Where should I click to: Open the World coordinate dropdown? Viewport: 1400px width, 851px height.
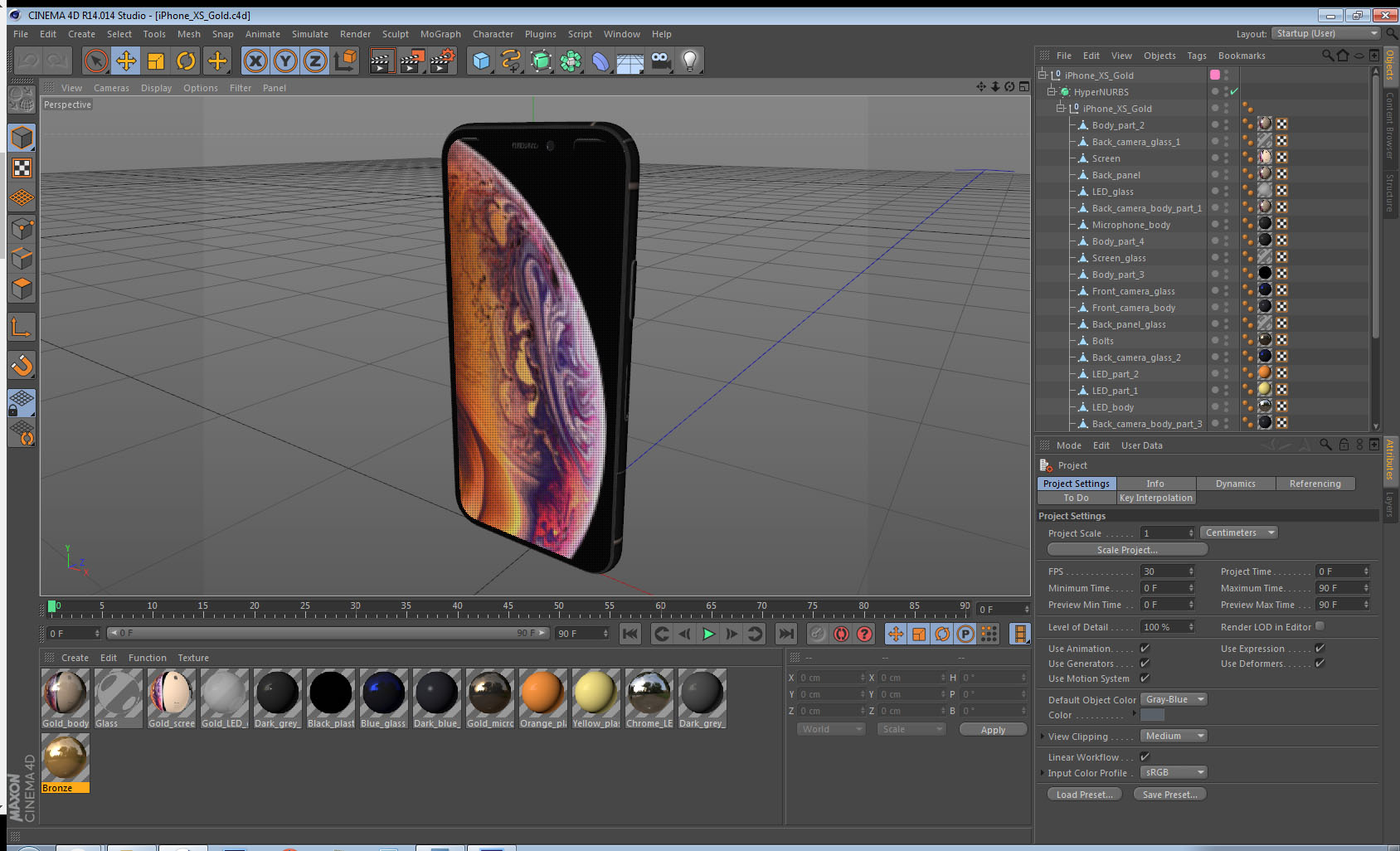click(830, 729)
